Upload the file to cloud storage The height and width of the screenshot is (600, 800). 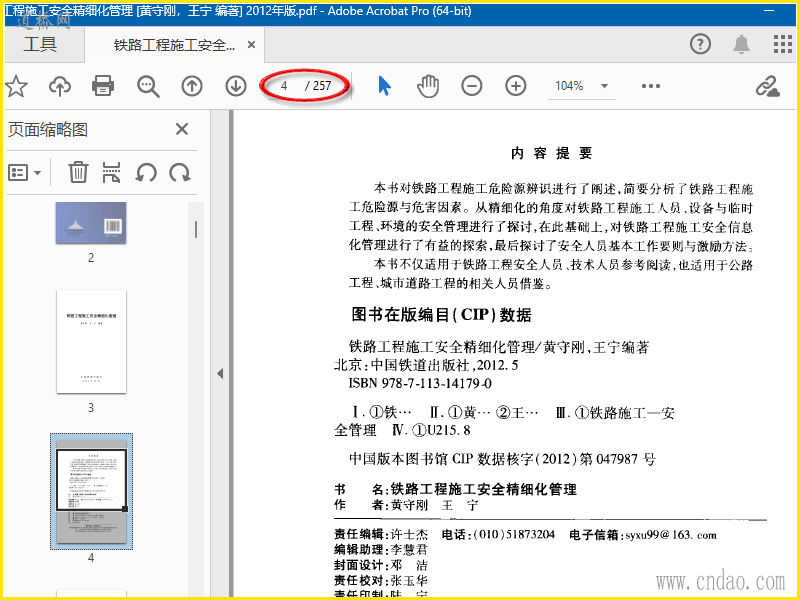point(60,86)
